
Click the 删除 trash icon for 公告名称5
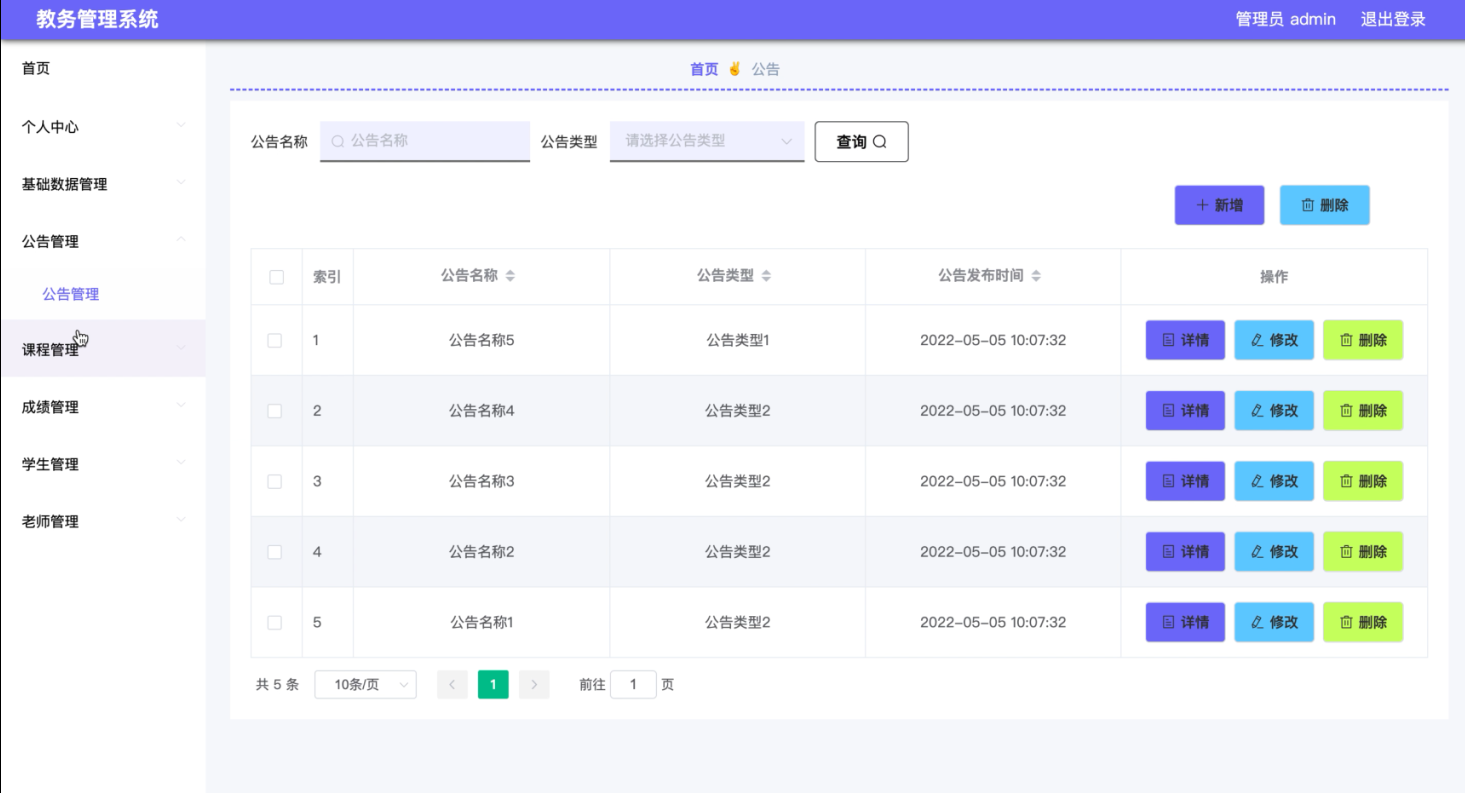(x=1347, y=340)
